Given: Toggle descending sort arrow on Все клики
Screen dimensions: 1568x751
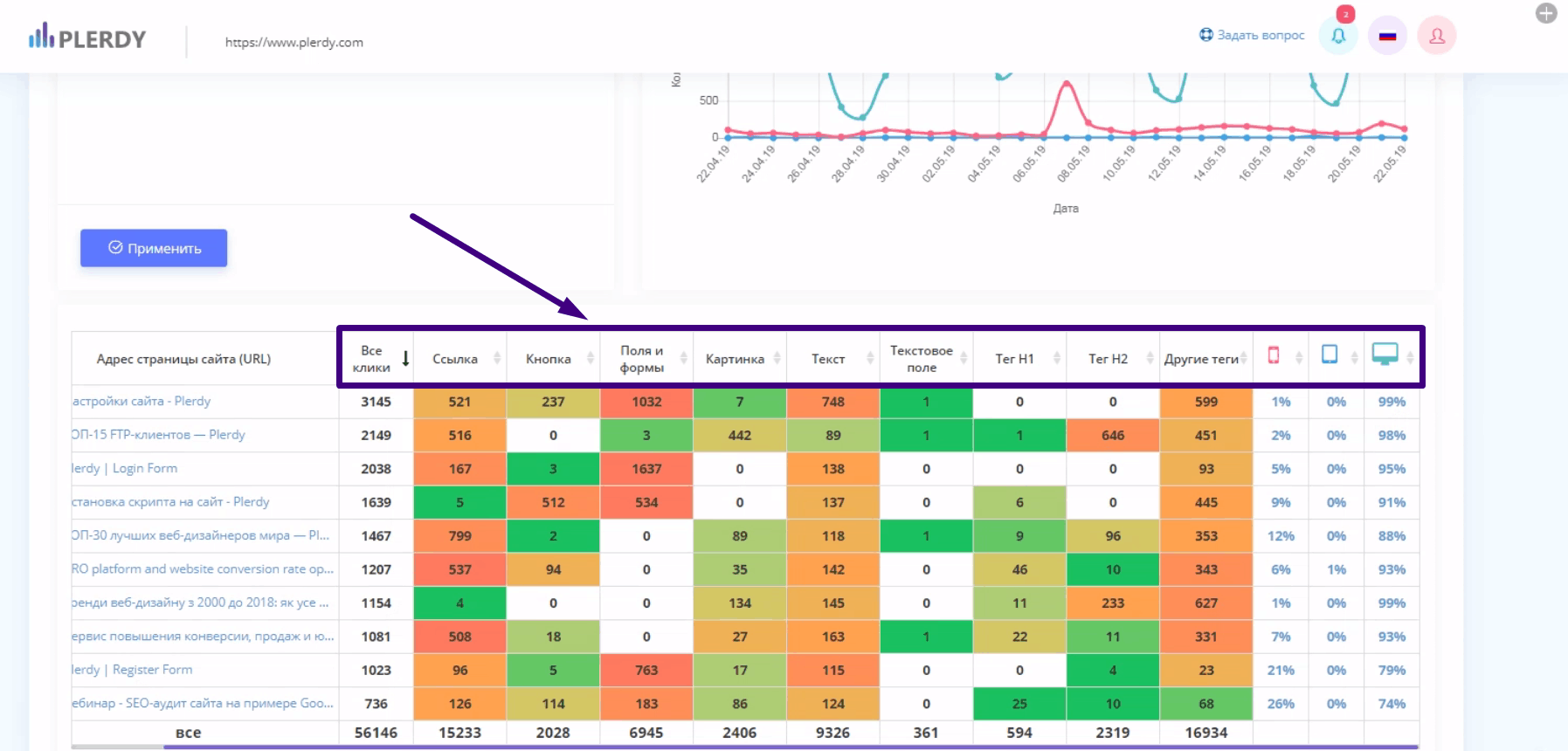Looking at the screenshot, I should [x=406, y=359].
